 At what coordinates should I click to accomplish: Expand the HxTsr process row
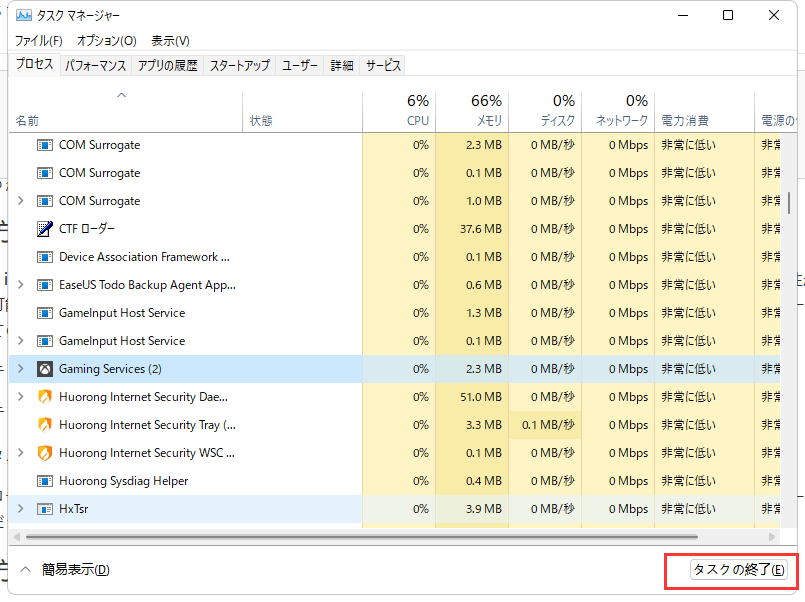20,509
